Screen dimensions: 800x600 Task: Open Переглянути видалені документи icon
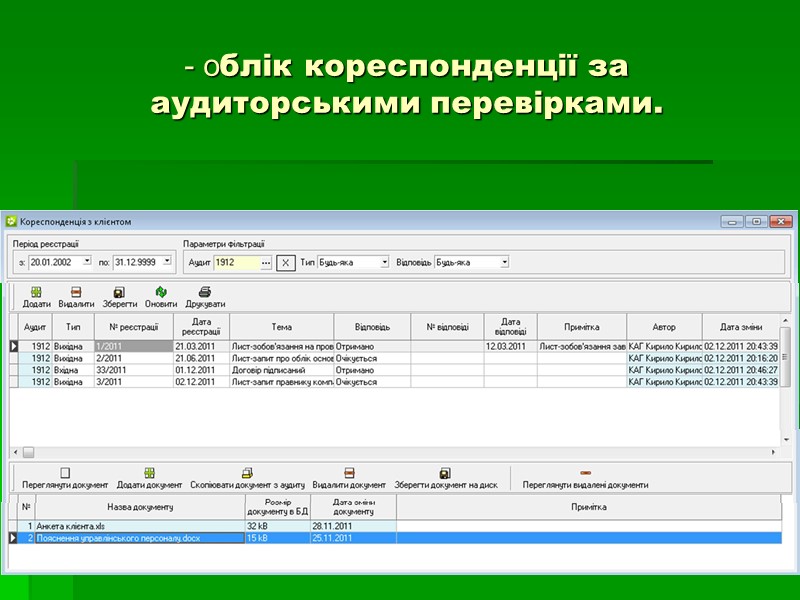click(x=585, y=473)
